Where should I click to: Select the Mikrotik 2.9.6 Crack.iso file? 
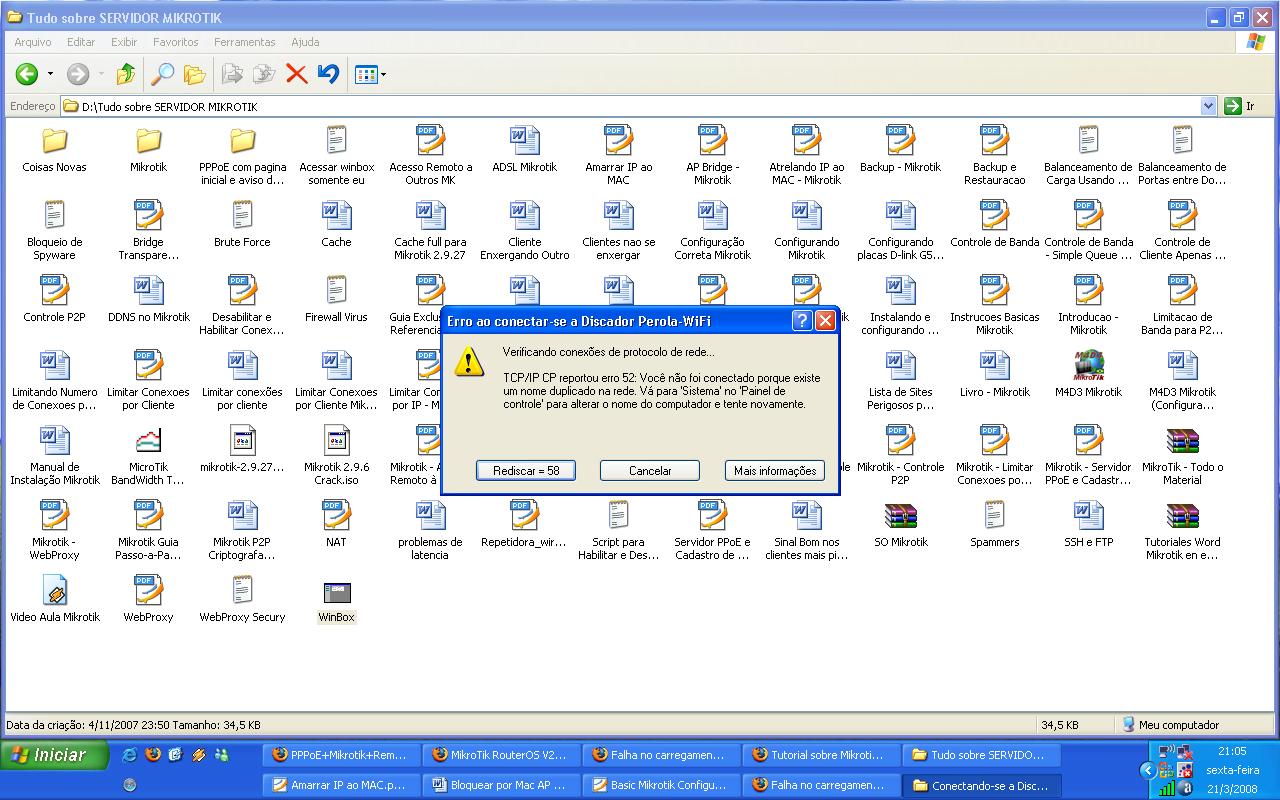(337, 455)
